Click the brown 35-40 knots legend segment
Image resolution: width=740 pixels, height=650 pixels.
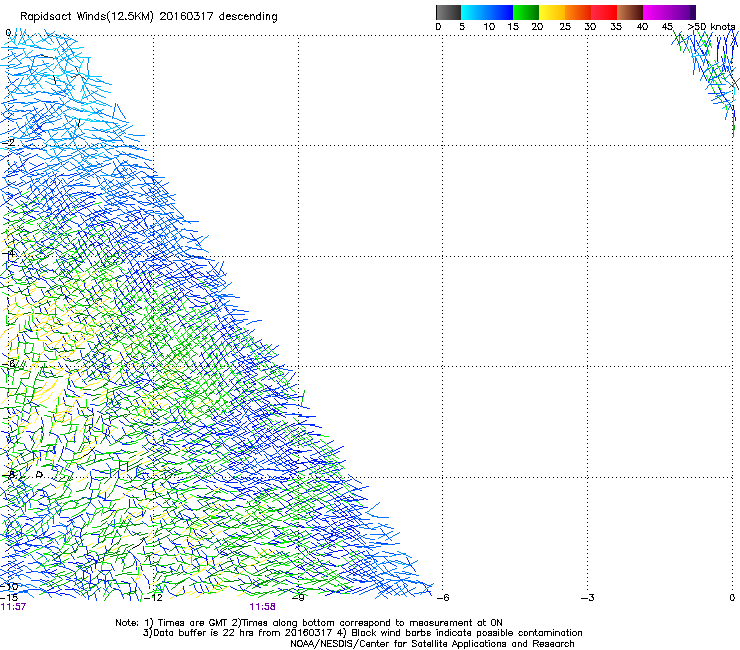click(630, 12)
